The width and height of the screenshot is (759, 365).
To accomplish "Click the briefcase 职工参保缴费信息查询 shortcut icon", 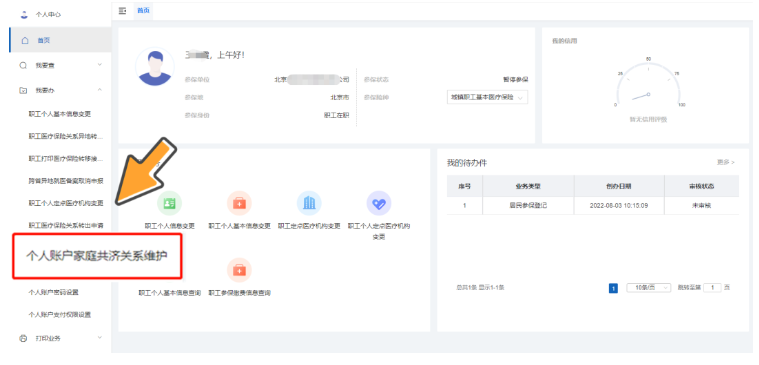I will click(239, 270).
